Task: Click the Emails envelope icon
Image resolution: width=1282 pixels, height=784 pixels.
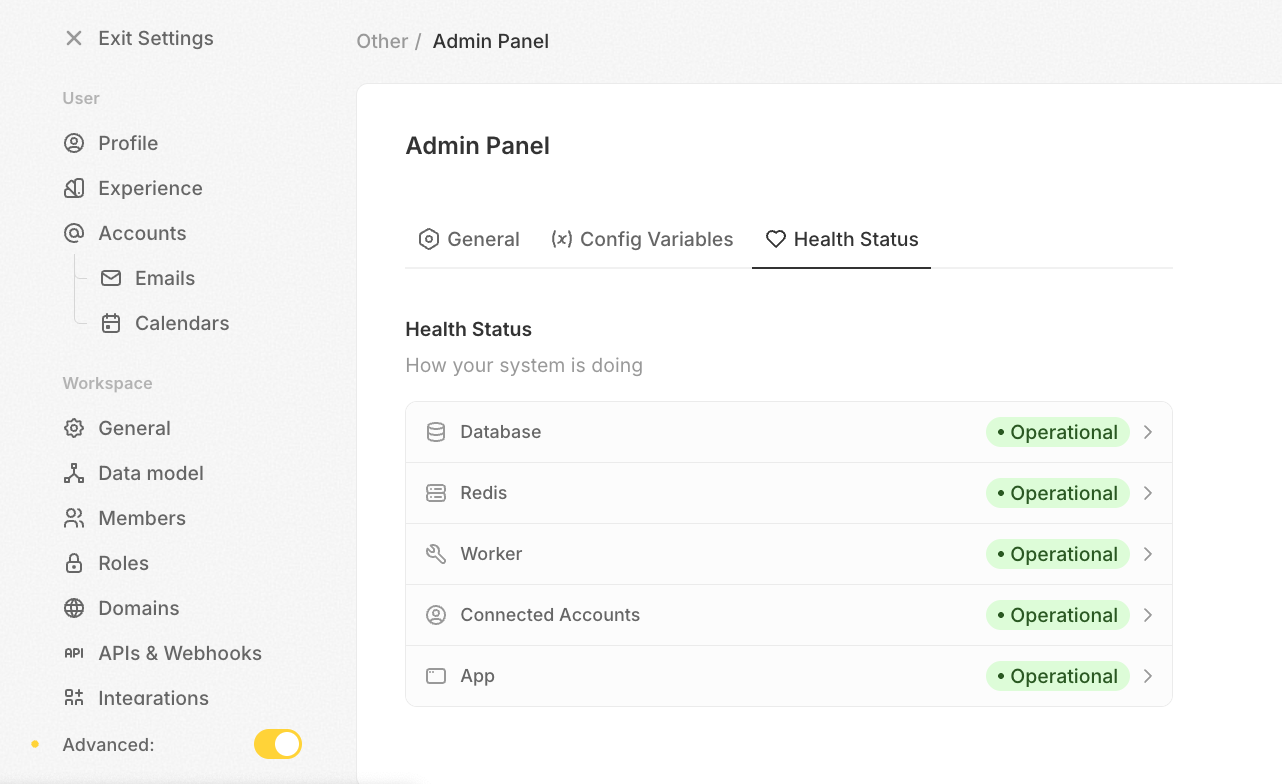Action: click(111, 278)
